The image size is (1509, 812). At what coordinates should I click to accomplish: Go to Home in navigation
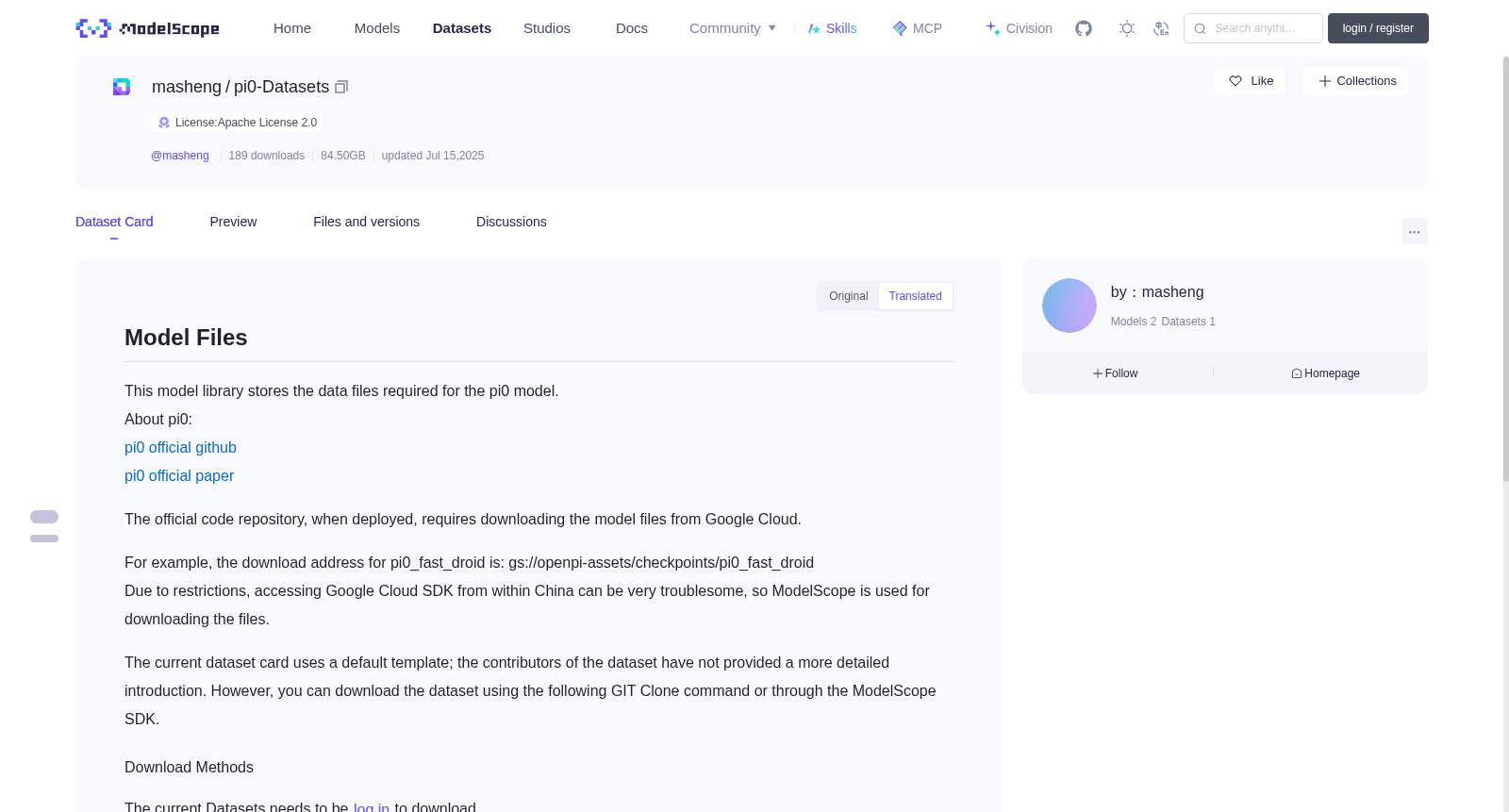pos(292,28)
